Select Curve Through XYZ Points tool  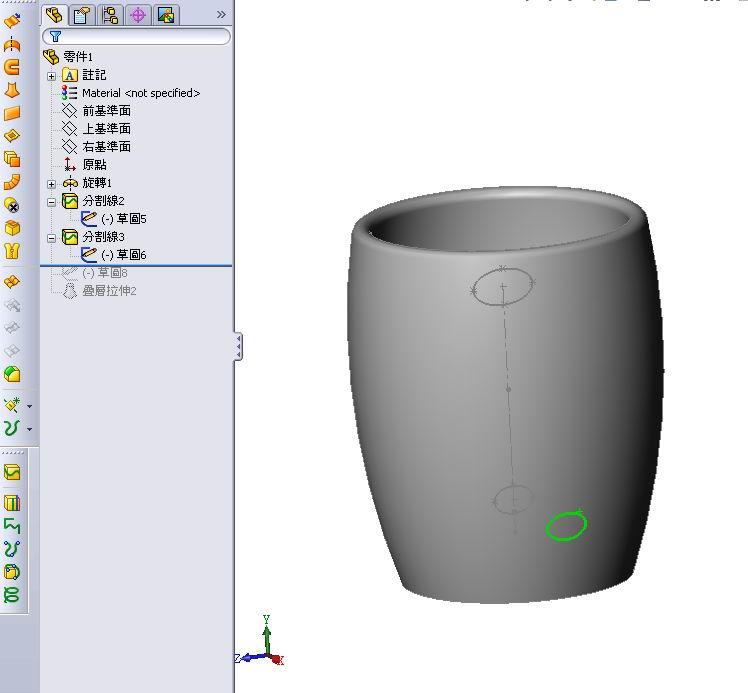(x=12, y=549)
